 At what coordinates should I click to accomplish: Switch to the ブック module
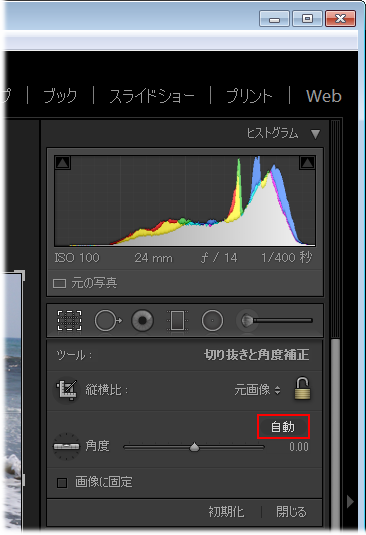point(60,96)
